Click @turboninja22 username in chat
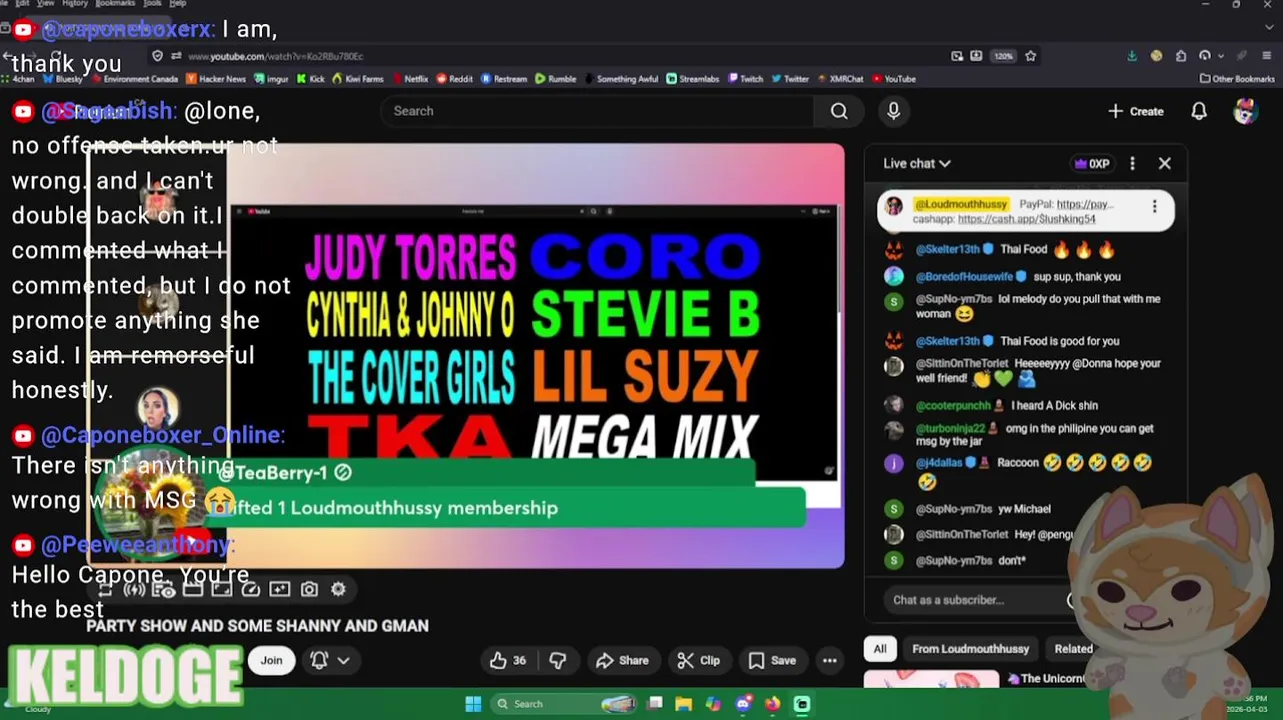Image resolution: width=1283 pixels, height=720 pixels. tap(950, 428)
